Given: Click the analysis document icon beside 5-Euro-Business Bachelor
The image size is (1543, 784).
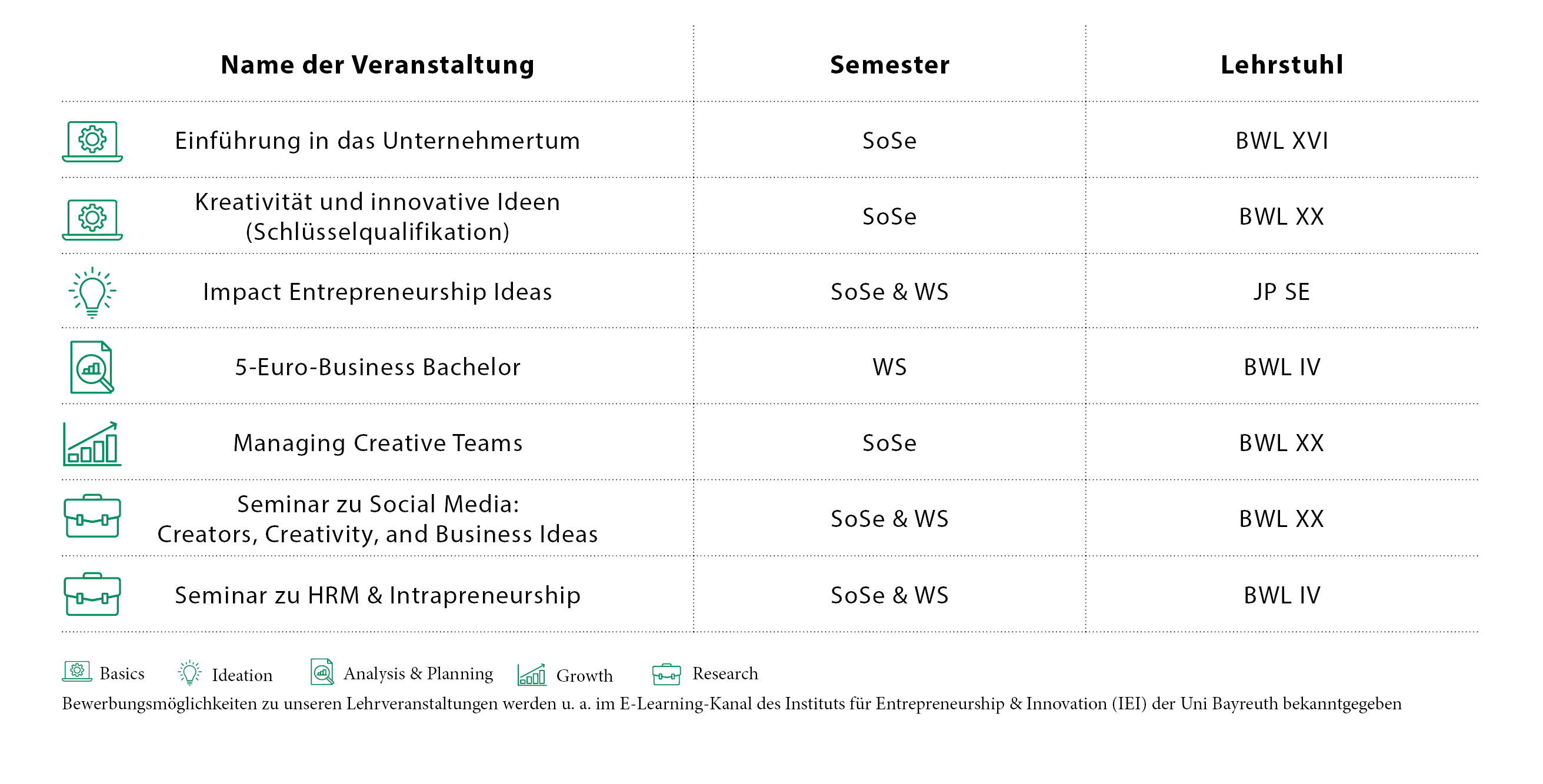Looking at the screenshot, I should click(92, 367).
